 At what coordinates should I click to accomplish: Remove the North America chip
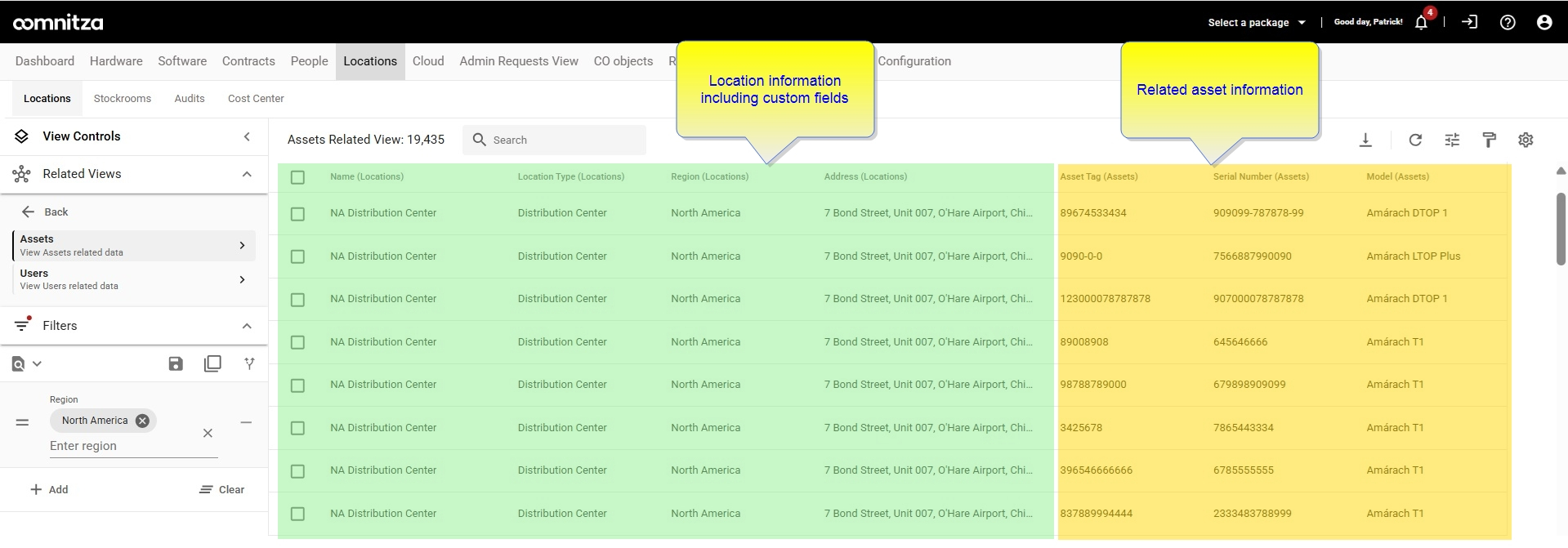click(142, 421)
